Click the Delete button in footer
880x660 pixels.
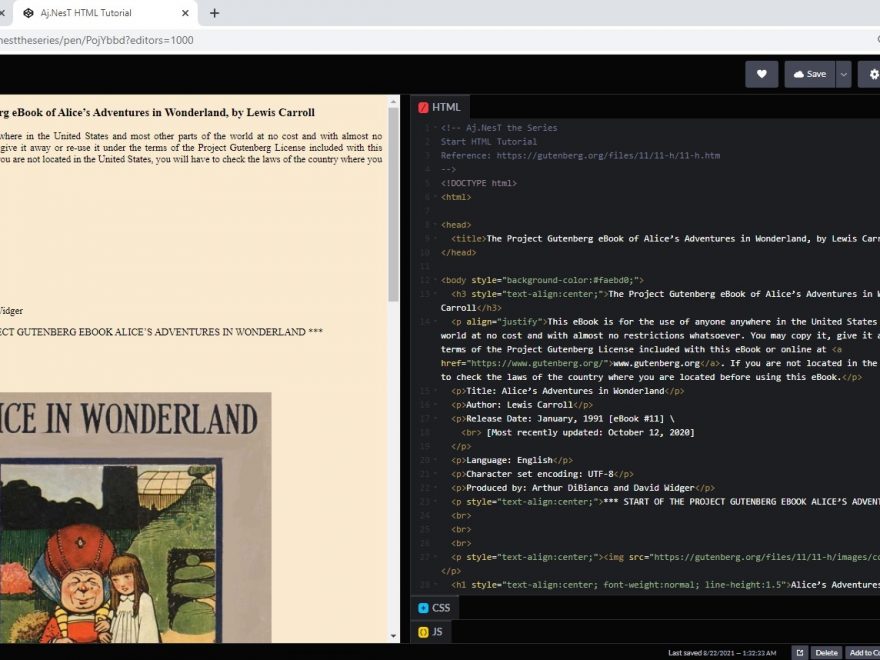(826, 652)
